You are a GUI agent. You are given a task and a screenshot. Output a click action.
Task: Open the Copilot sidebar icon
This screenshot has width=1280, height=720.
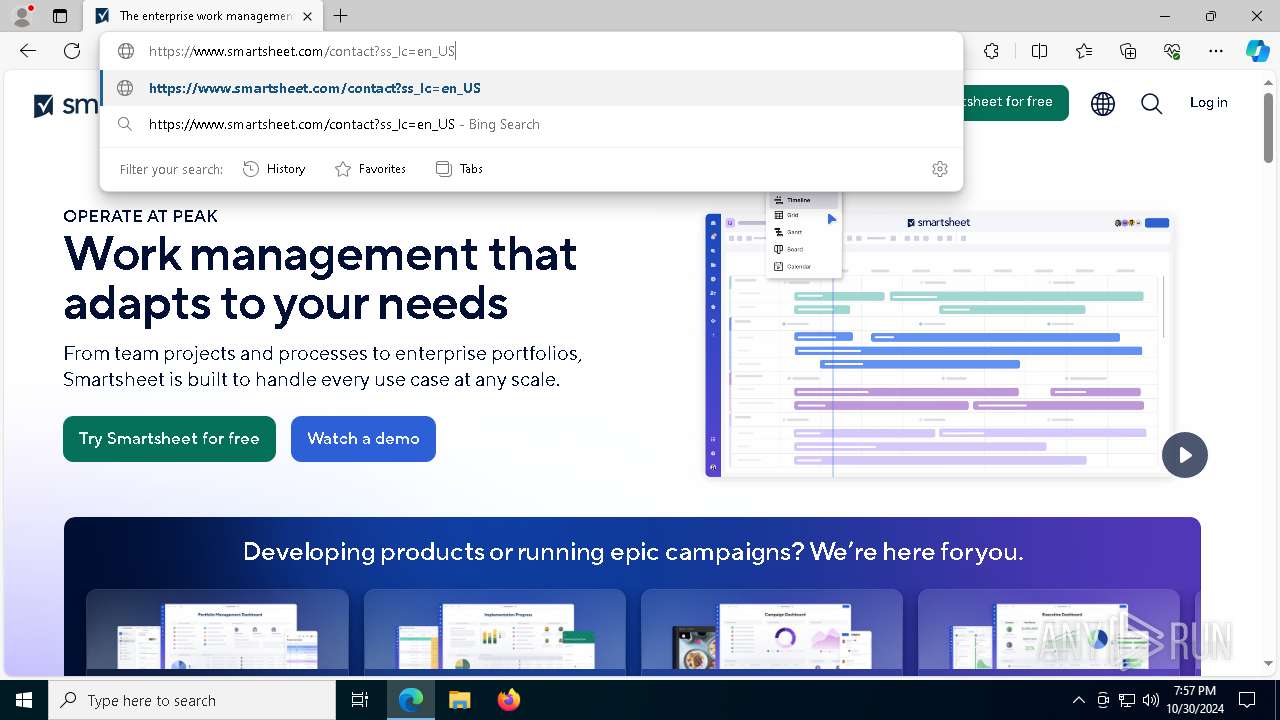pos(1257,51)
